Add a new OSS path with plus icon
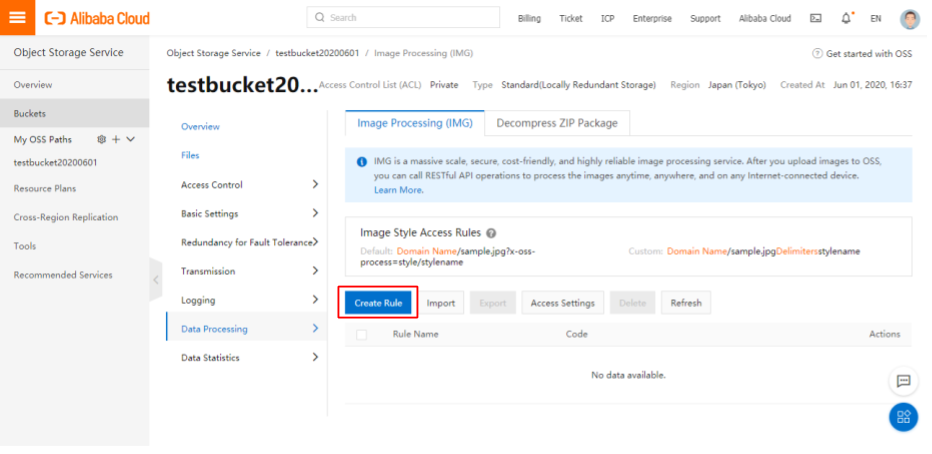This screenshot has height=454, width=932. pos(116,139)
